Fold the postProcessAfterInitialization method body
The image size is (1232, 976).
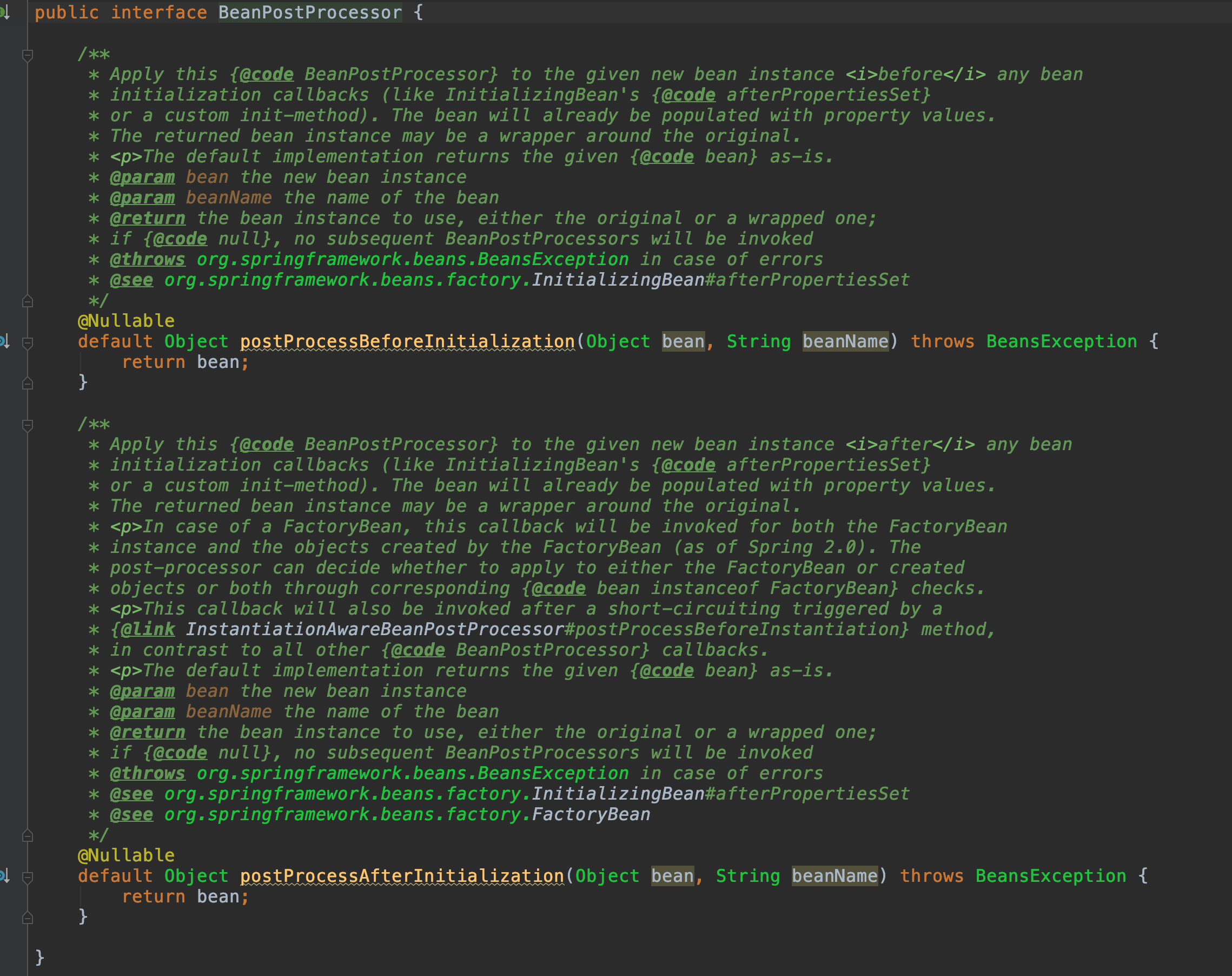pos(28,876)
